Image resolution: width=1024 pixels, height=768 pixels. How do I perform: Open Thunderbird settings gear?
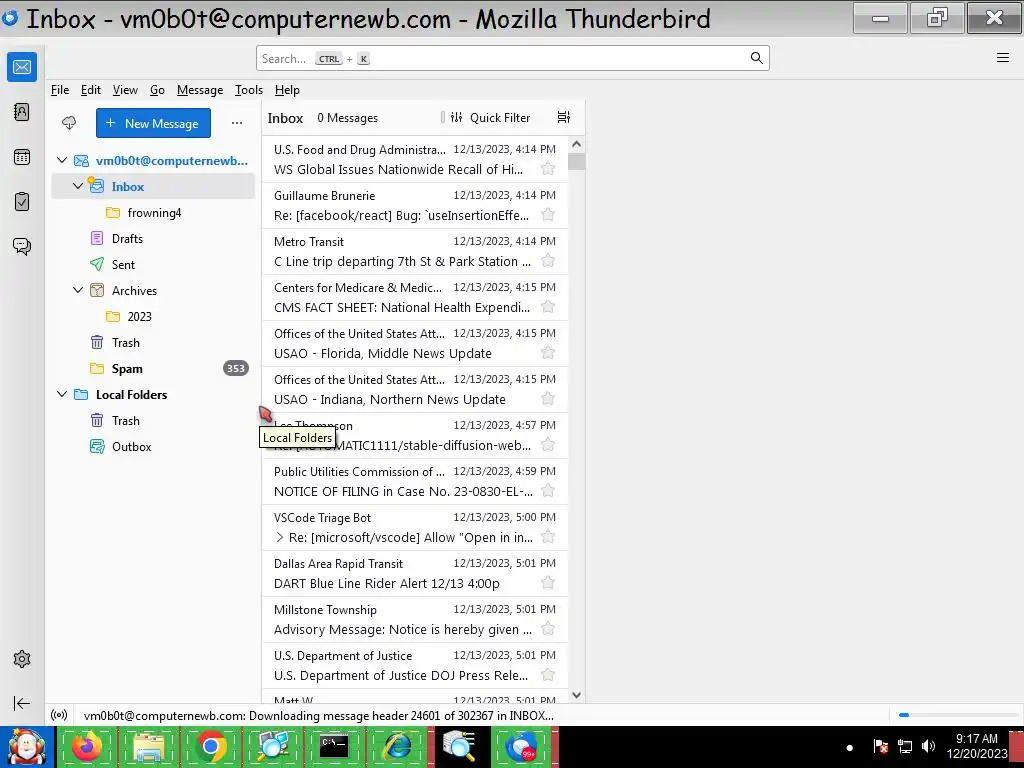coord(22,659)
